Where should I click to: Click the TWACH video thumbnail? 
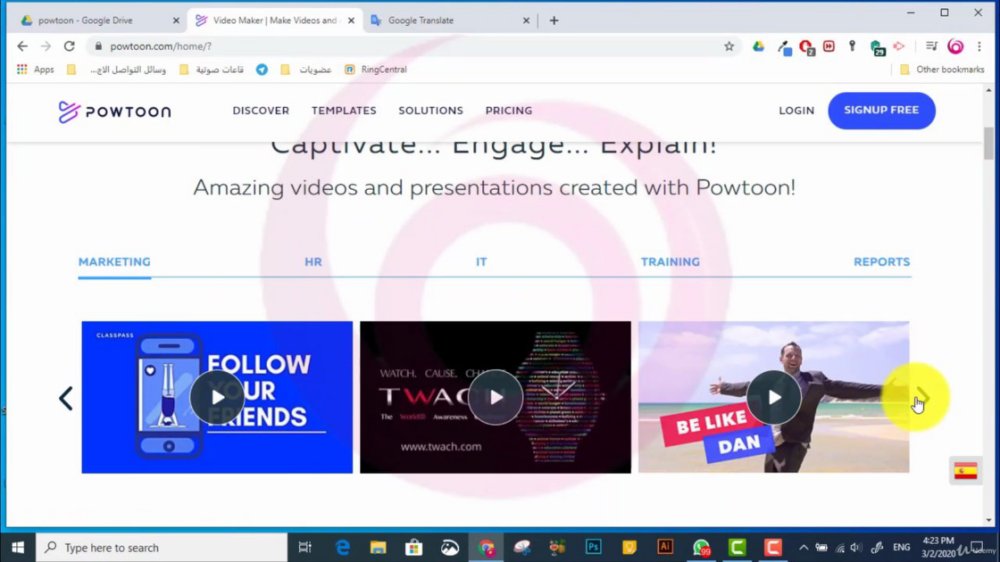tap(496, 397)
